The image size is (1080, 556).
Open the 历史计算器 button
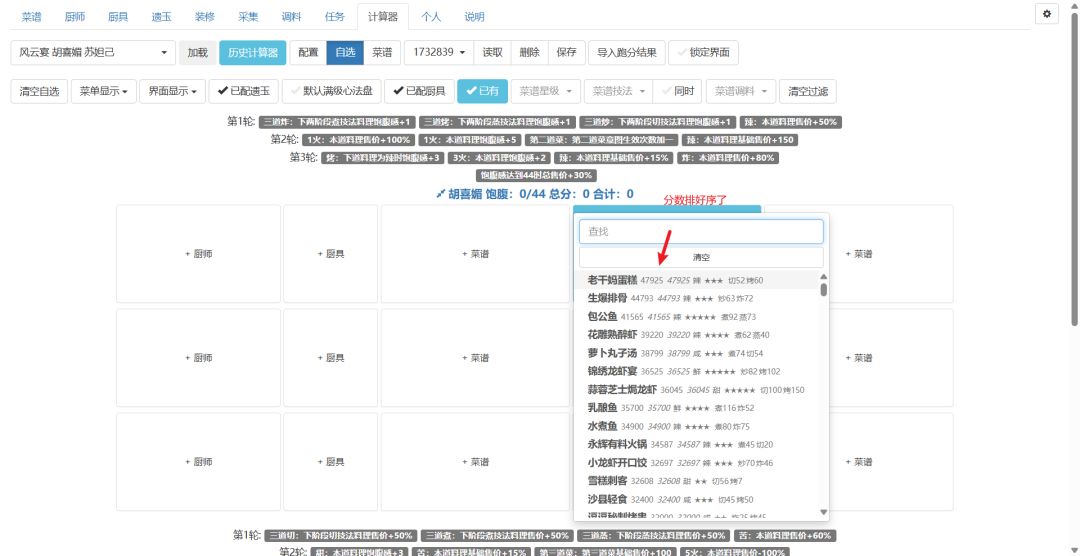253,52
